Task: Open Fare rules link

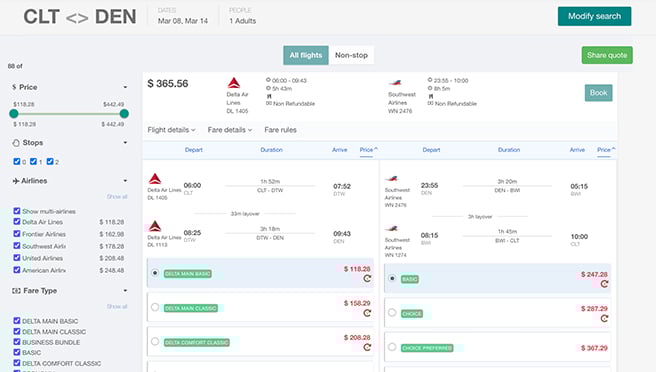Action: coord(280,130)
